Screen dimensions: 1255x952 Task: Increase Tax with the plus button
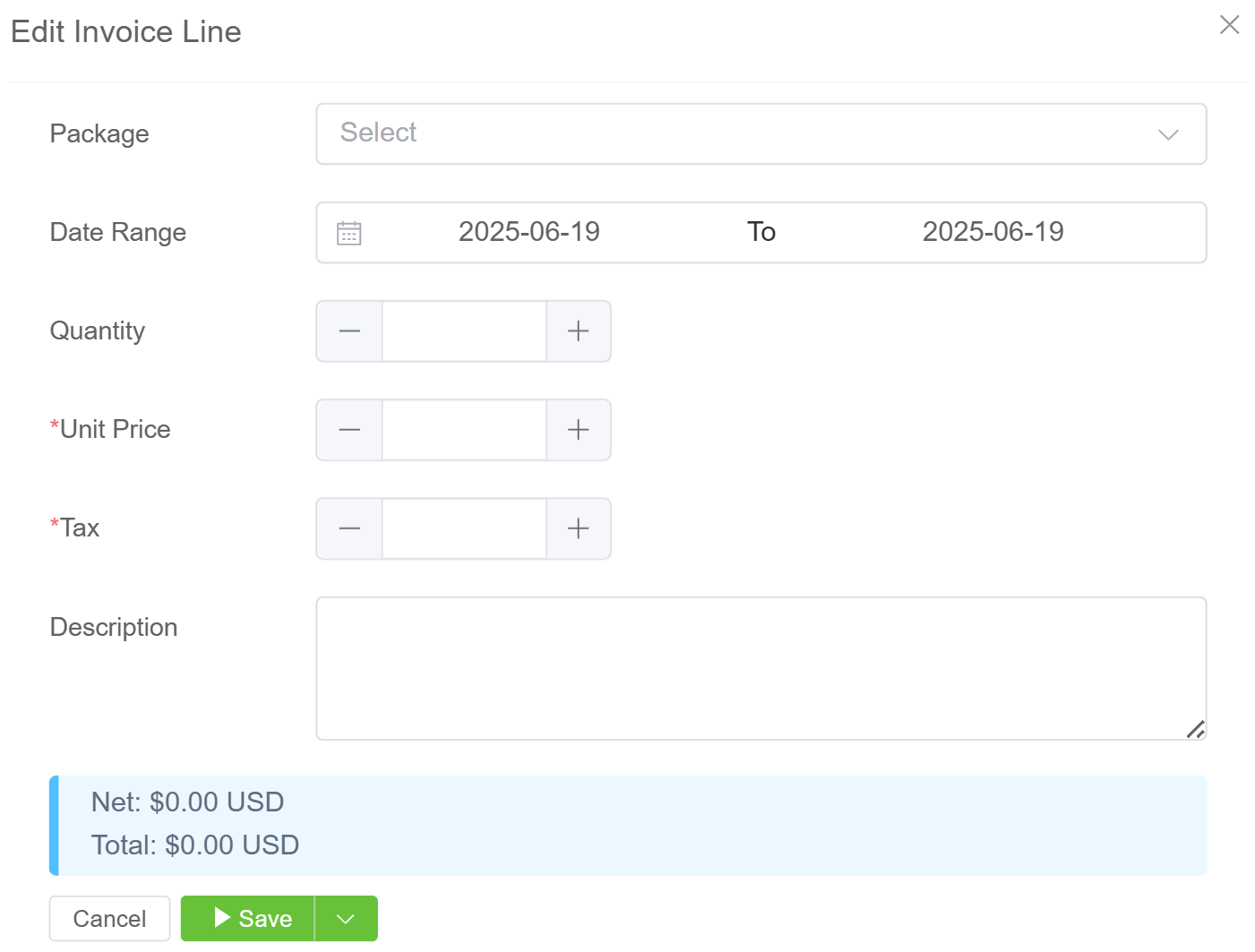coord(579,528)
